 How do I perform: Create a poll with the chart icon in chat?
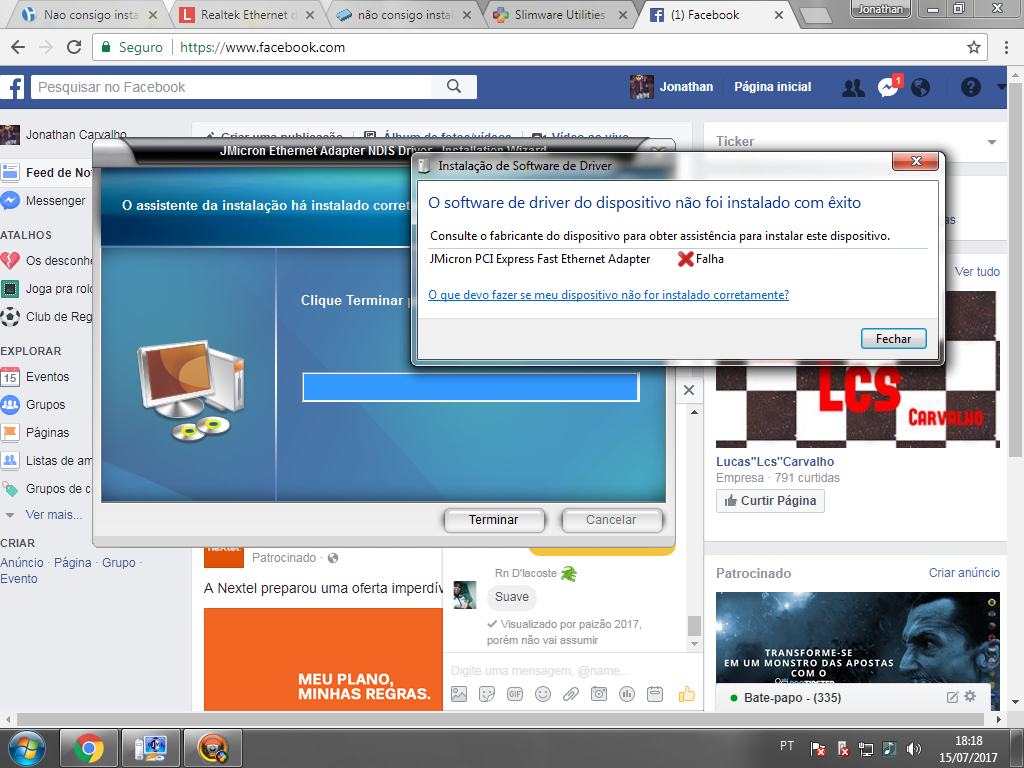click(x=627, y=694)
